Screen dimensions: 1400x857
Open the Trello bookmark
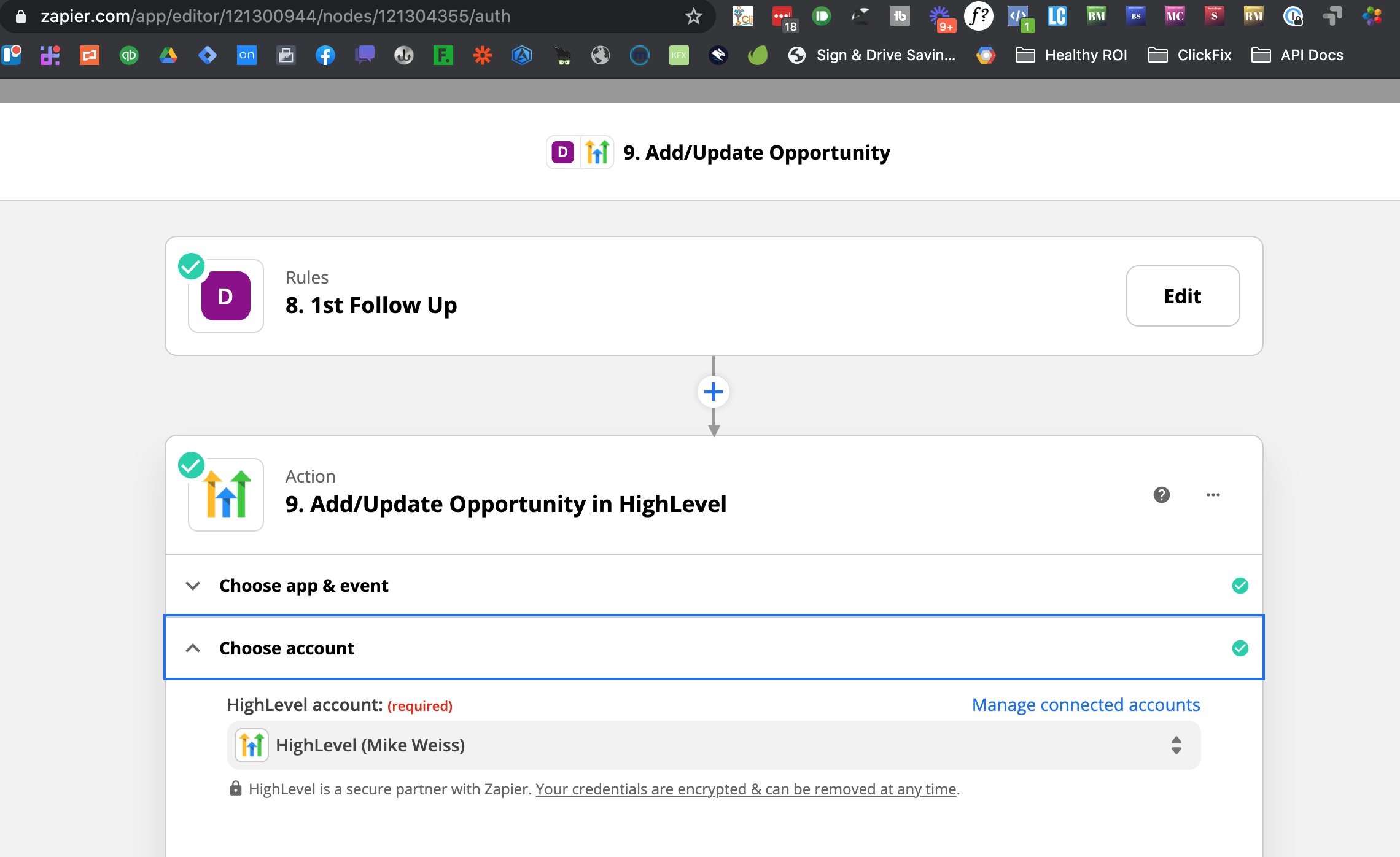tap(12, 55)
